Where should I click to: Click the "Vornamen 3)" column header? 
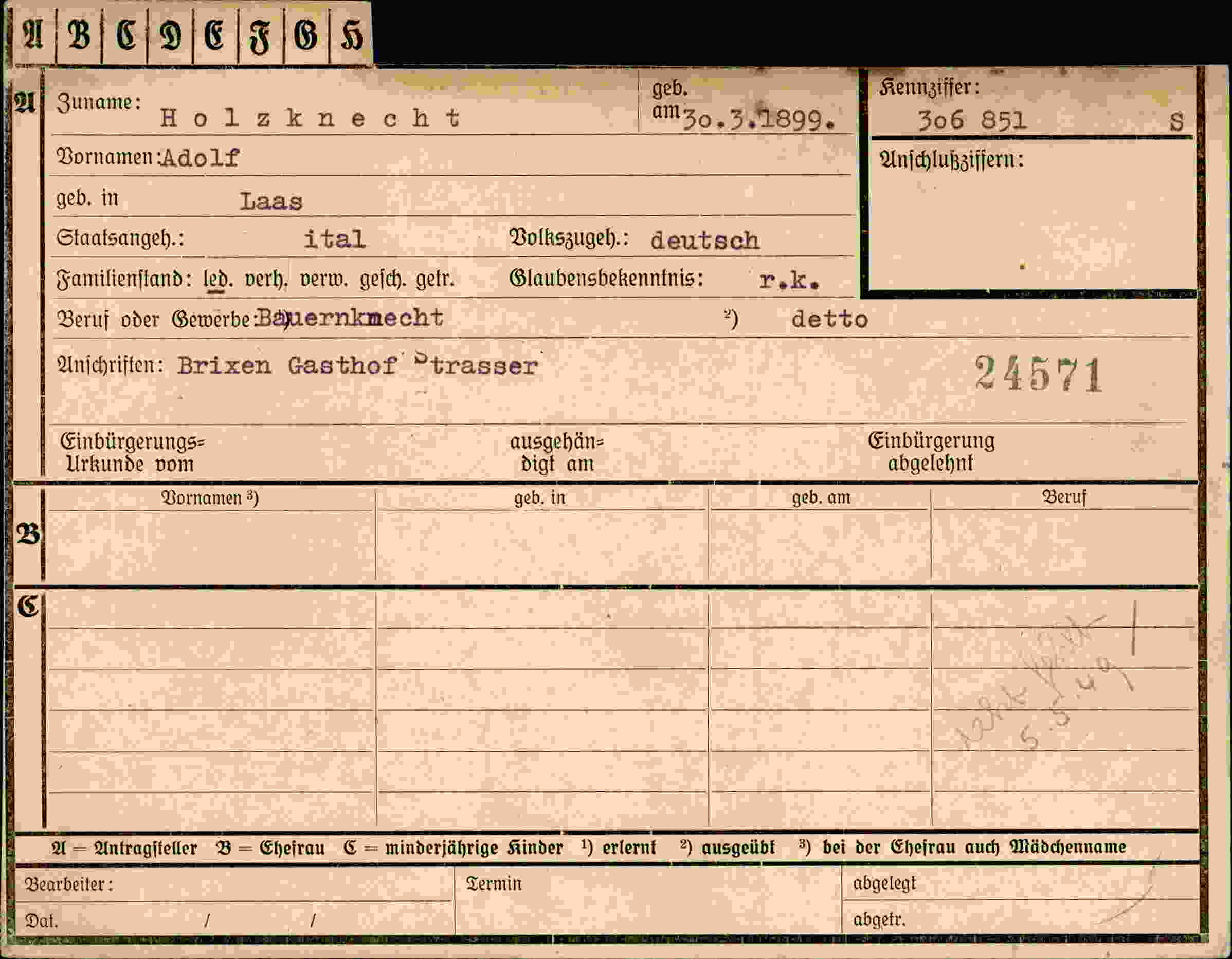tap(210, 499)
